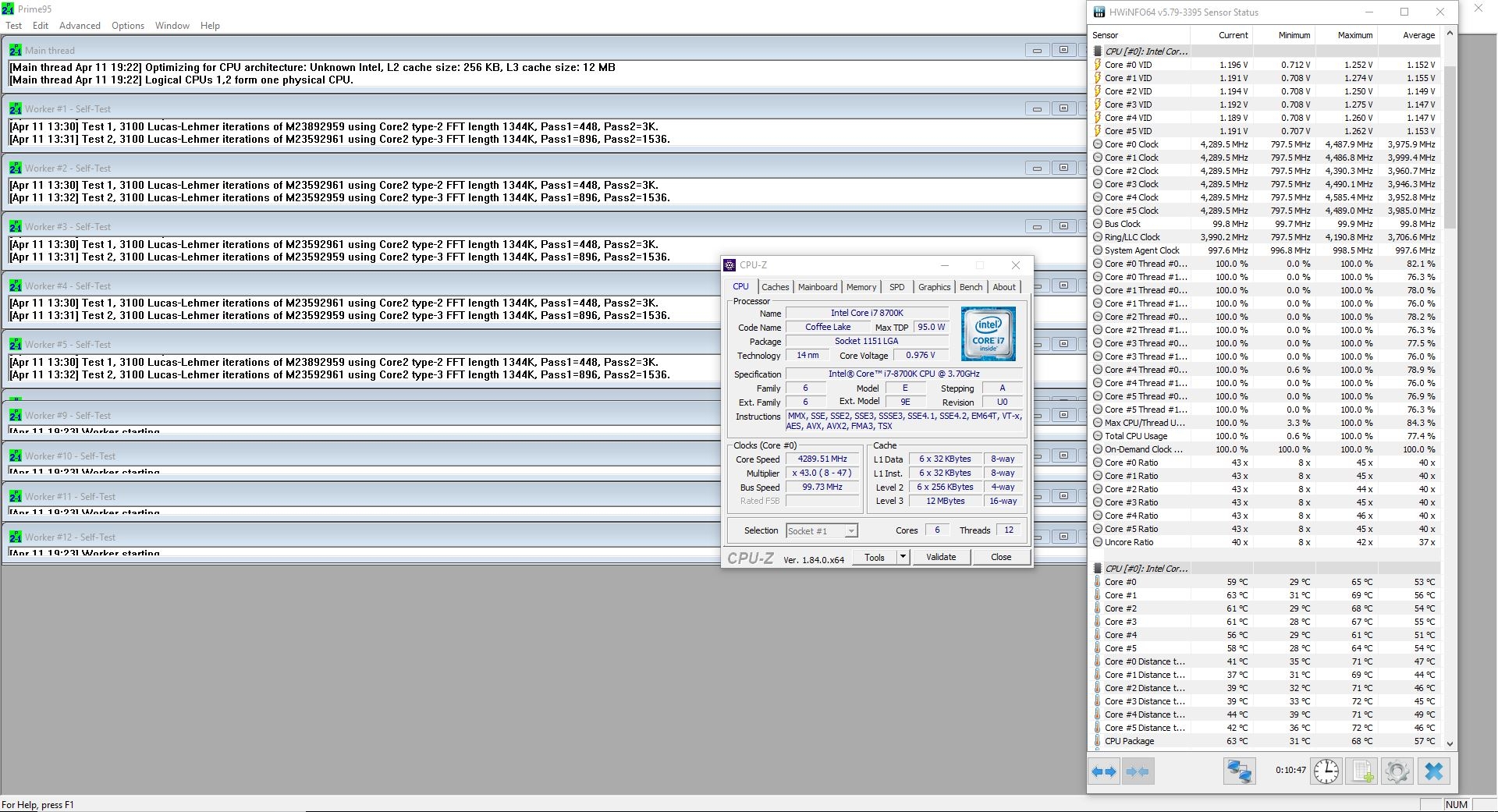Select Total CPU Usage sensor row
Screen dimensions: 1498x812
tap(1265, 436)
